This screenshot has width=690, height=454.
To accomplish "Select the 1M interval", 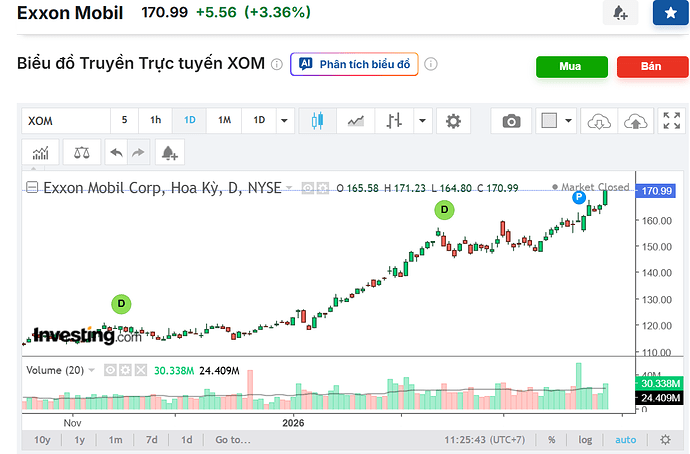I will [224, 120].
